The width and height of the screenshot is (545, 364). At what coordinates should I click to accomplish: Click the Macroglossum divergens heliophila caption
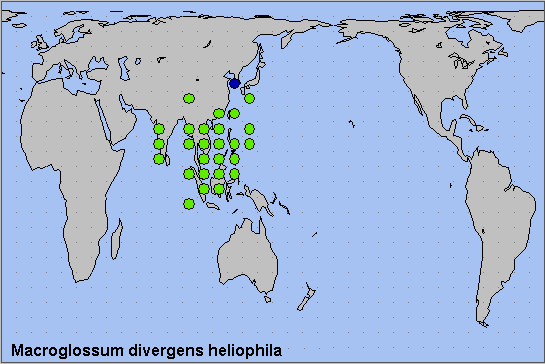click(x=146, y=350)
